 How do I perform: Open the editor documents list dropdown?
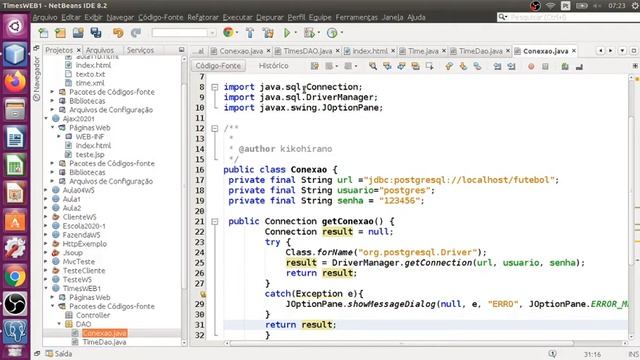(622, 51)
